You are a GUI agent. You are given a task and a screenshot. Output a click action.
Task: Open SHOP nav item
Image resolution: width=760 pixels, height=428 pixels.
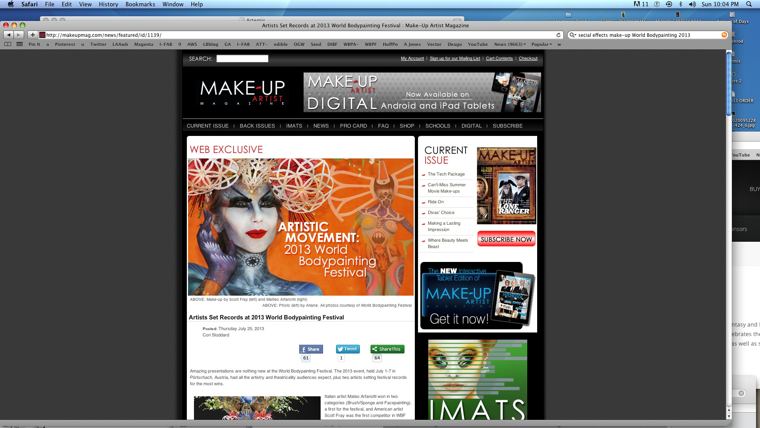pos(407,126)
